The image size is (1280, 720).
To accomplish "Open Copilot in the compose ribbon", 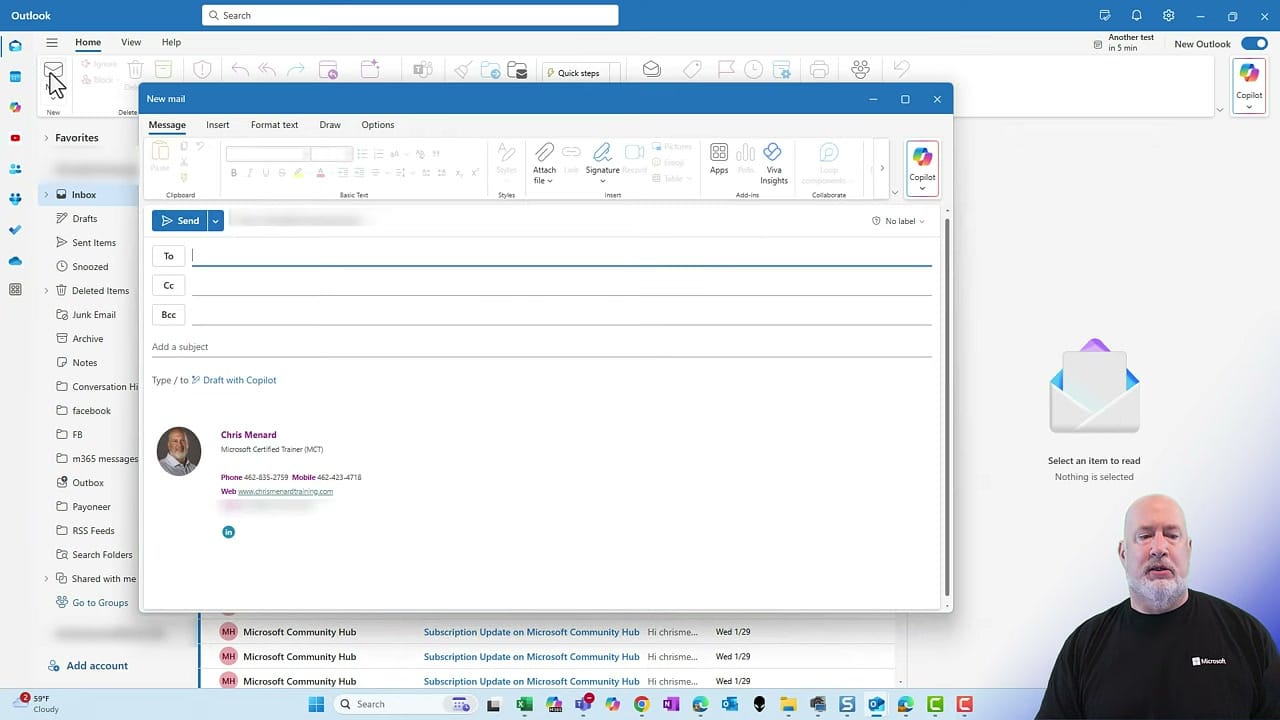I will tap(921, 162).
